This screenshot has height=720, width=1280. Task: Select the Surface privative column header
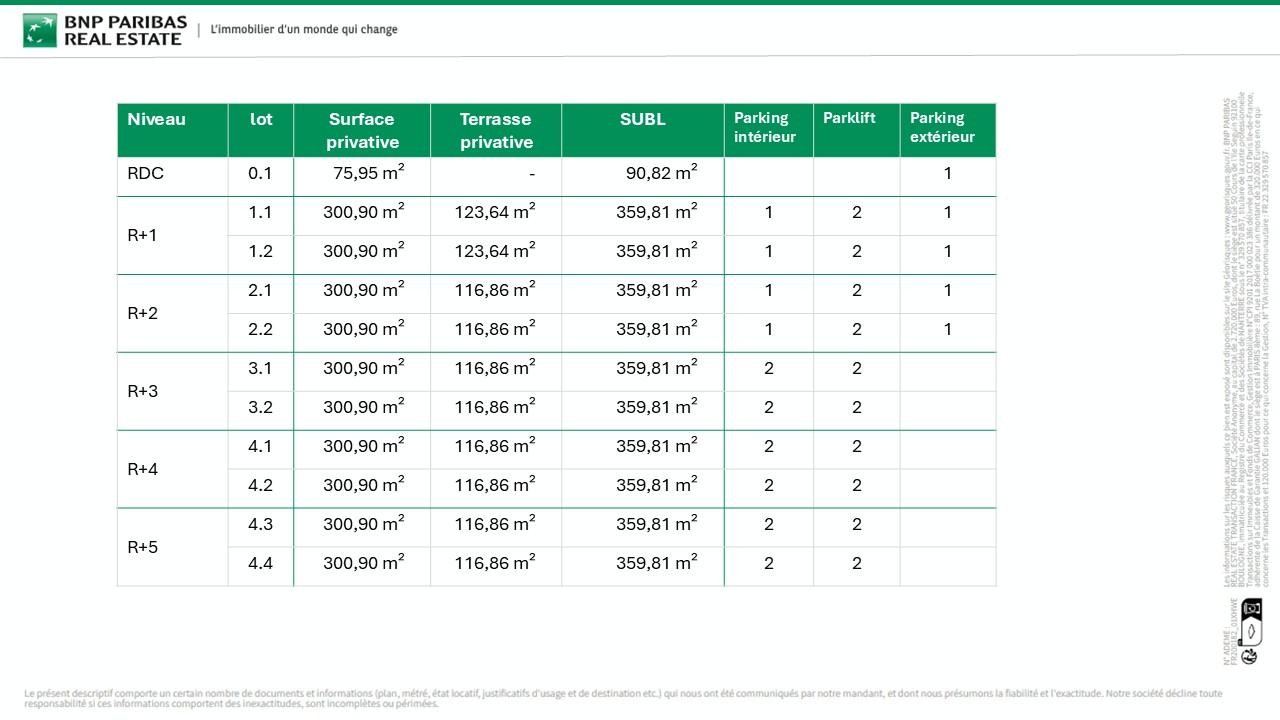click(362, 130)
